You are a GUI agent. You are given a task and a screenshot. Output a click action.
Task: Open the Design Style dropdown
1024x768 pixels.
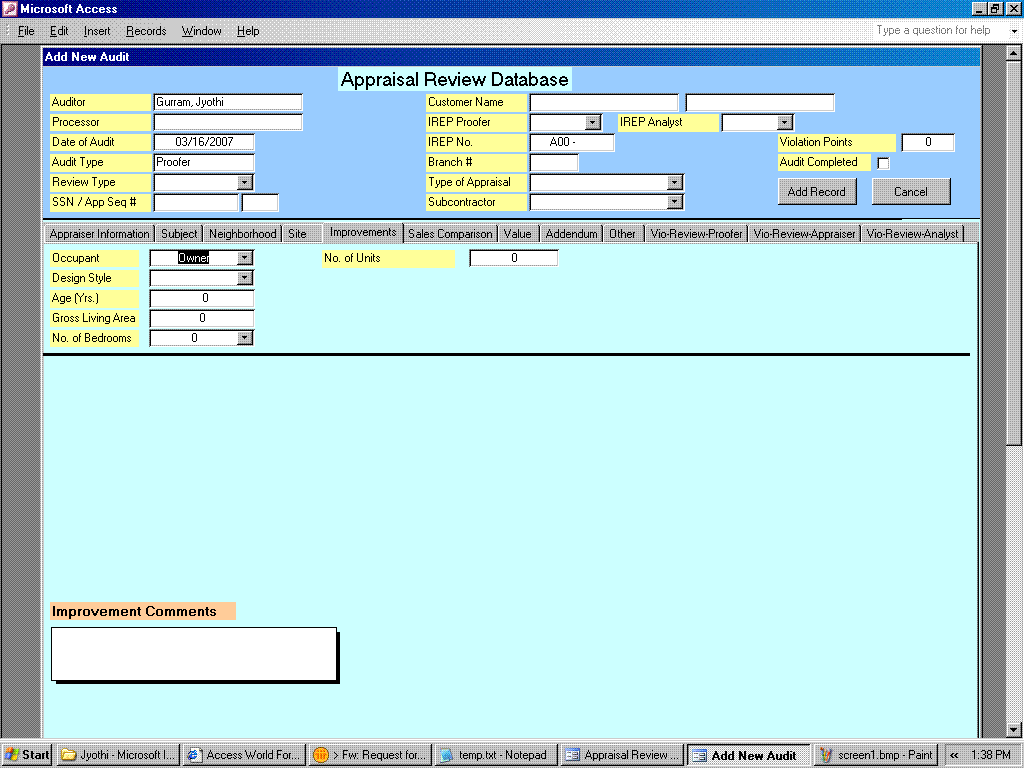(x=244, y=278)
